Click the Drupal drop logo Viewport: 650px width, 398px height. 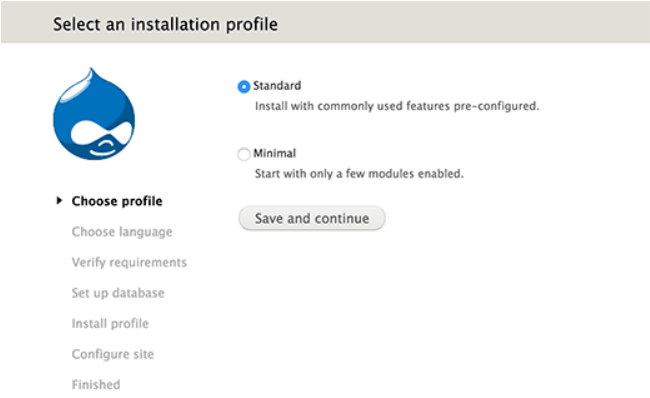click(x=94, y=114)
